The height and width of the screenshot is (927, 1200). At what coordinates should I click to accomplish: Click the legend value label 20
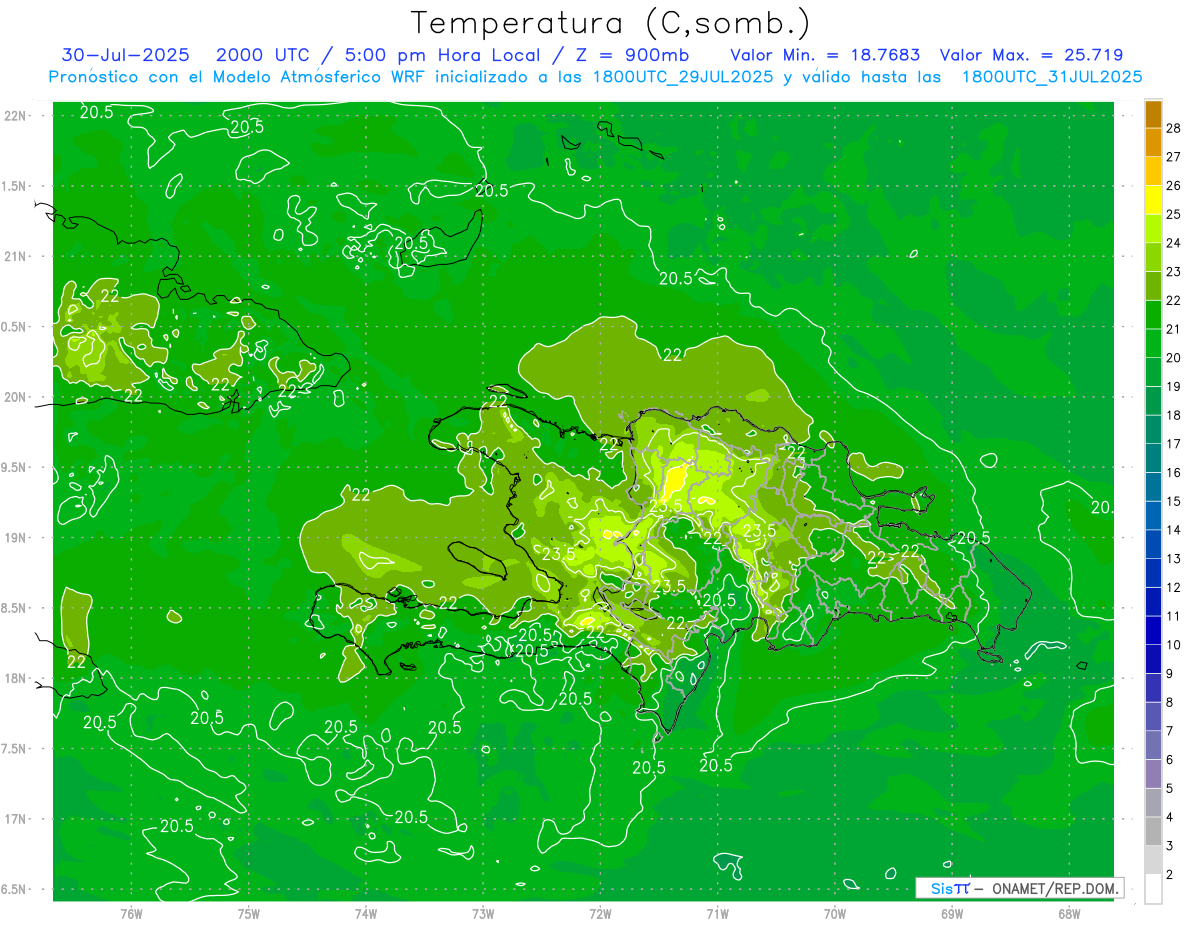coord(1174,358)
